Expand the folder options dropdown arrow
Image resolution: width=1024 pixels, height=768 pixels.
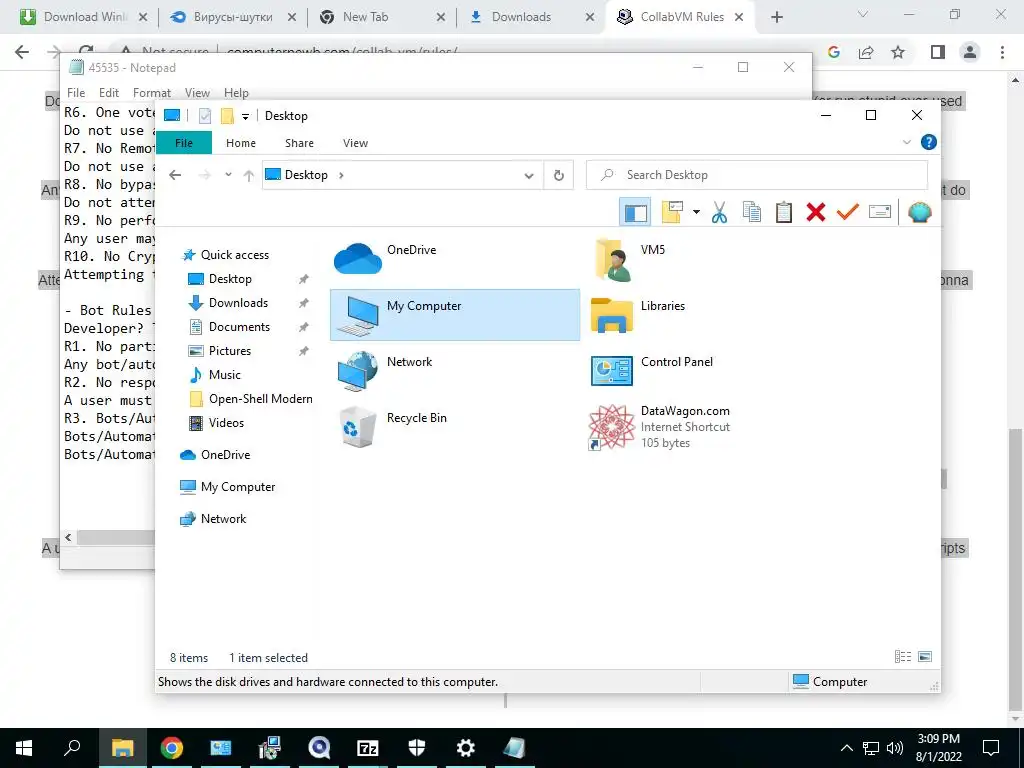pyautogui.click(x=696, y=212)
